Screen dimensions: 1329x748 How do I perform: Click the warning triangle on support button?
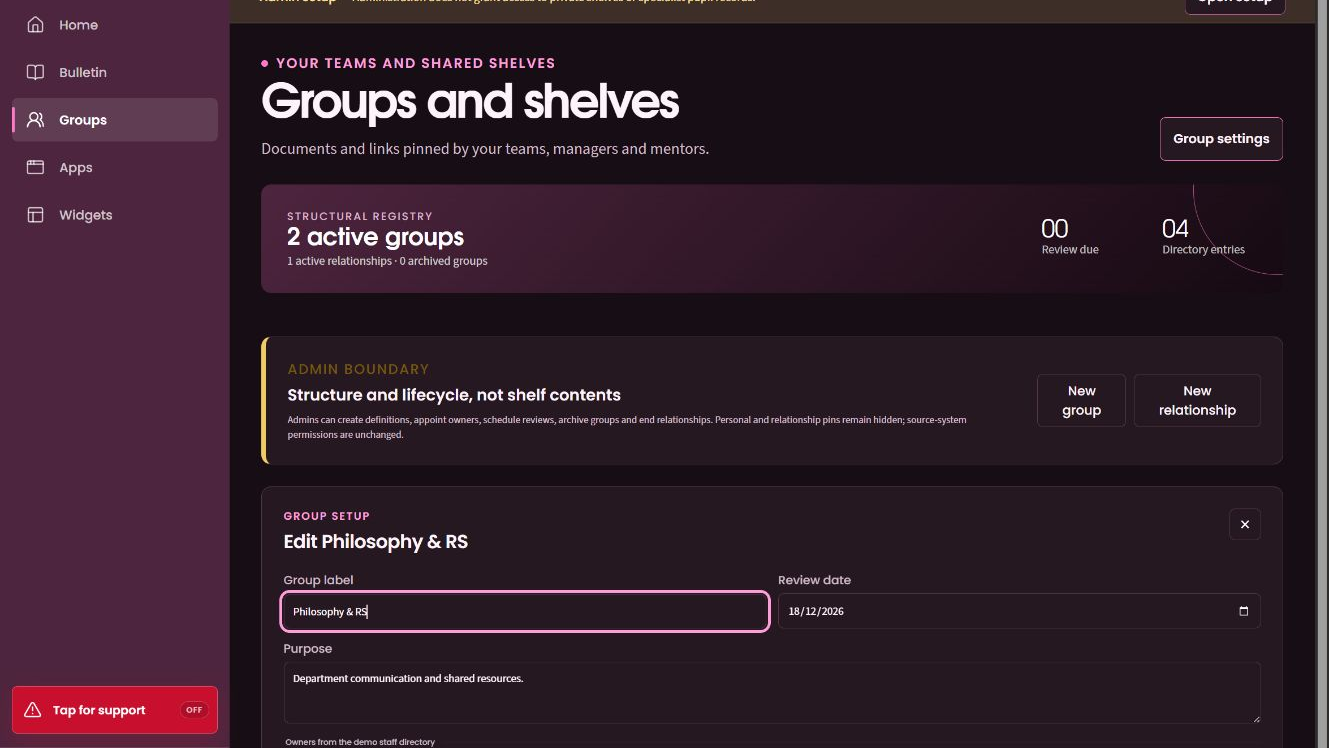pos(32,710)
